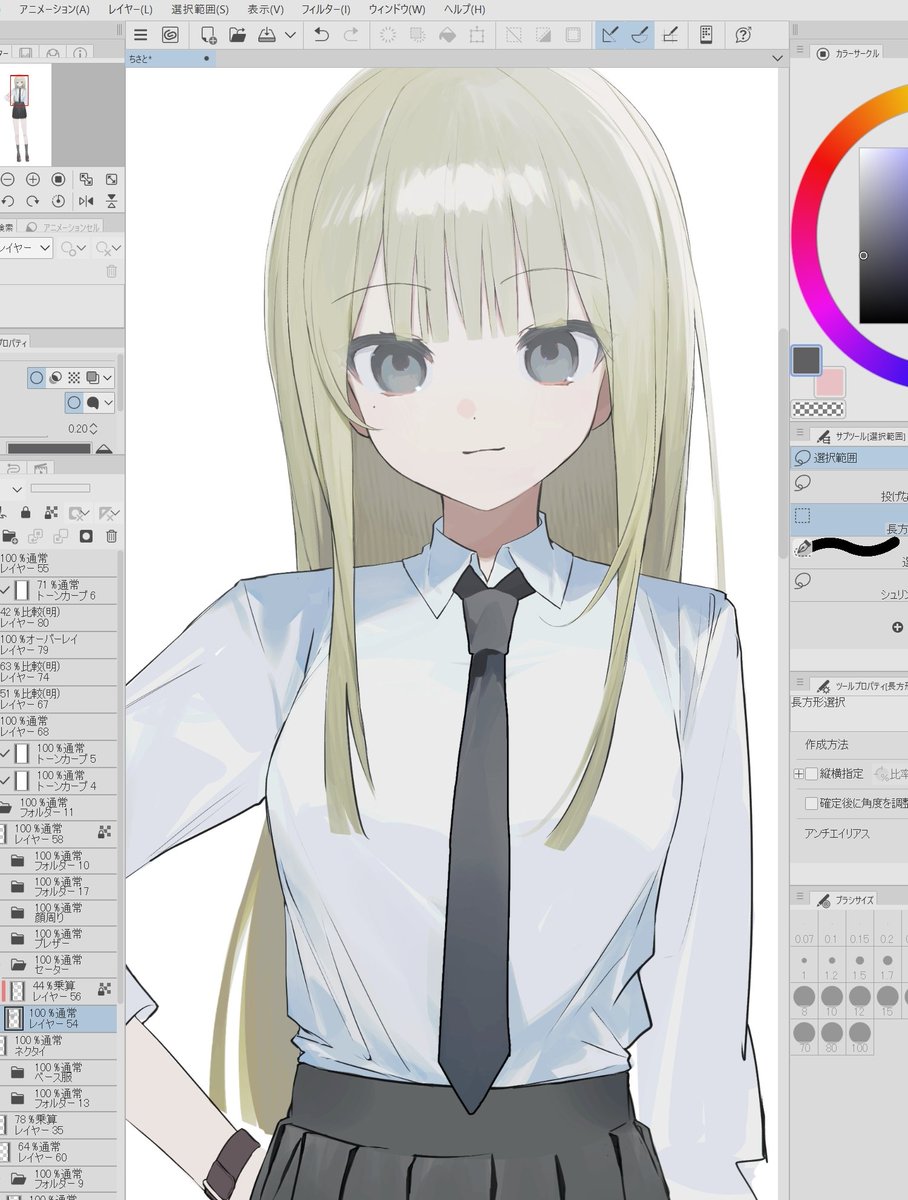908x1200 pixels.
Task: Switch to the アニメーションセル tab
Action: coord(60,228)
